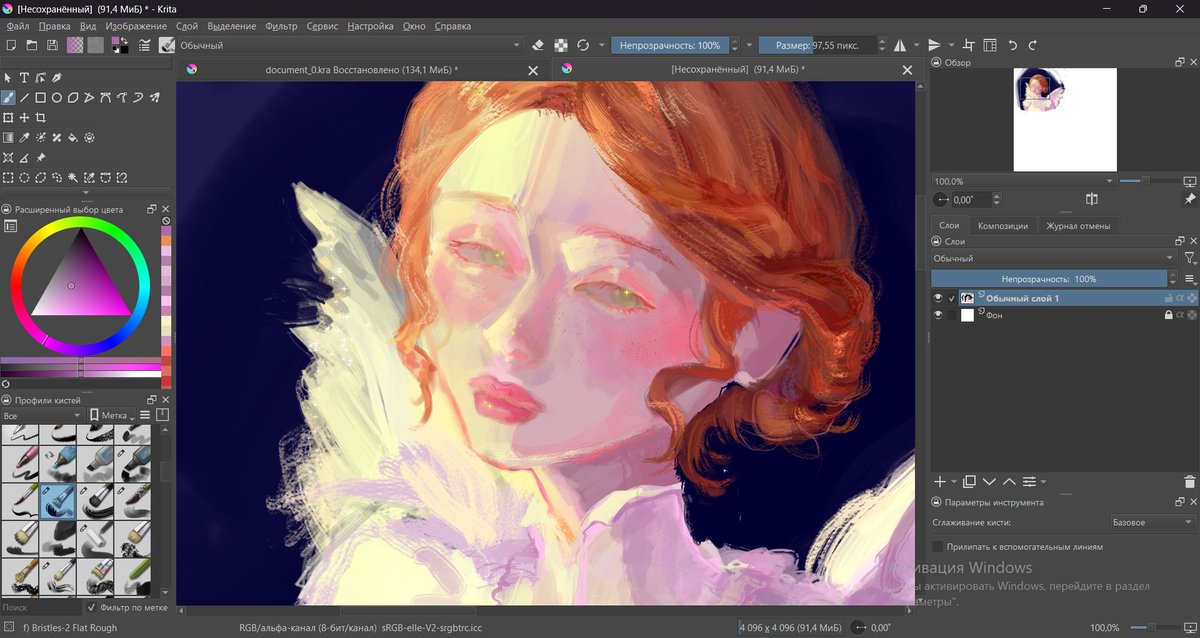The width and height of the screenshot is (1200, 638).
Task: Select the Rectangle shape tool
Action: click(x=41, y=98)
